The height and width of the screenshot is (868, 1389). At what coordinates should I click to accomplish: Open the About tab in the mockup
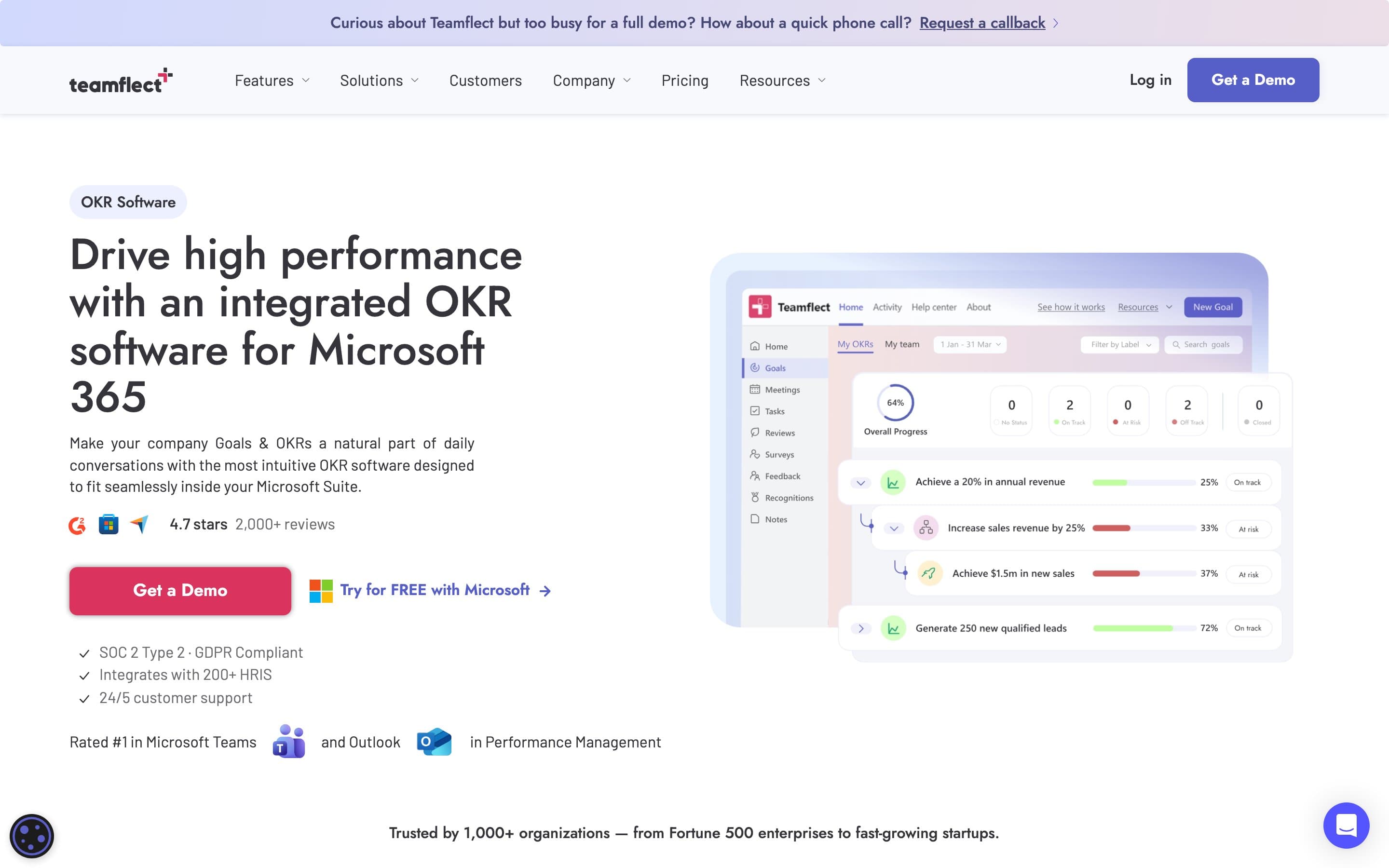(x=978, y=307)
